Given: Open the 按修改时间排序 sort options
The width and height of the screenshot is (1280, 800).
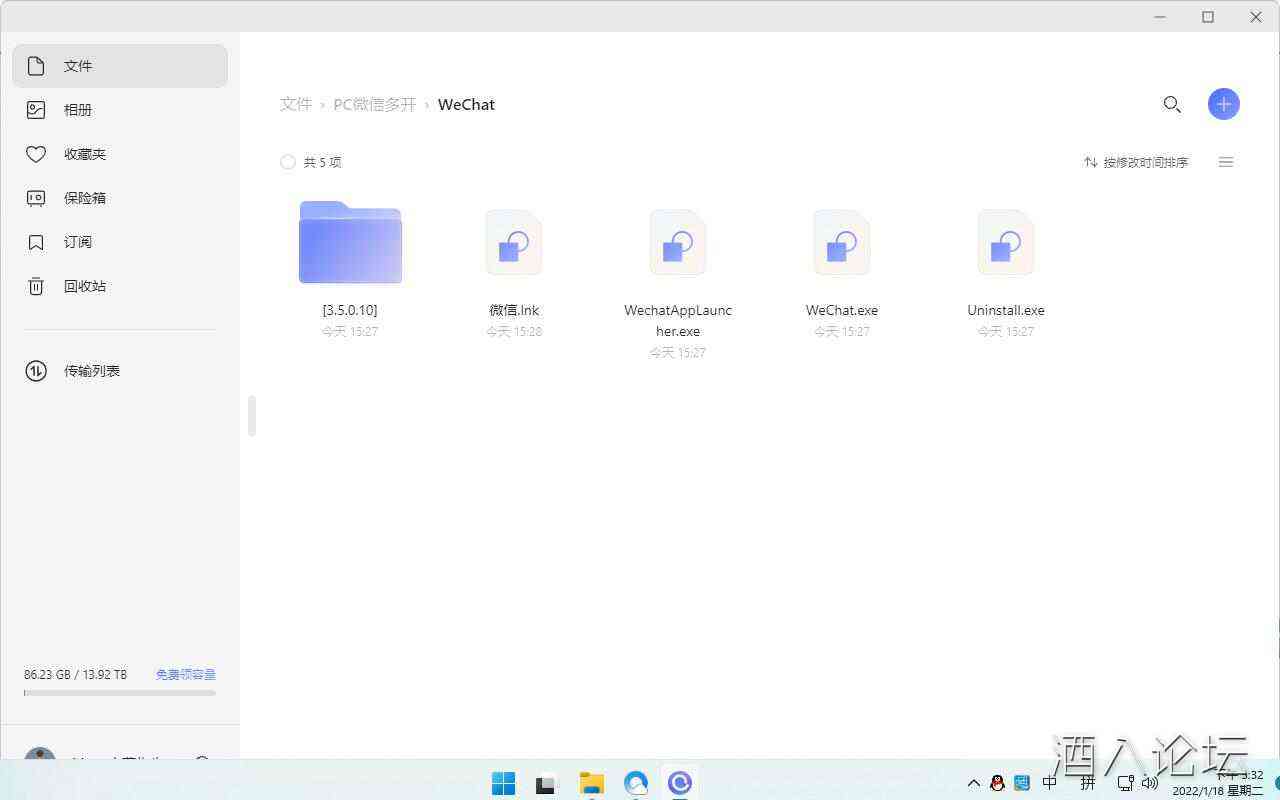Looking at the screenshot, I should pos(1136,161).
